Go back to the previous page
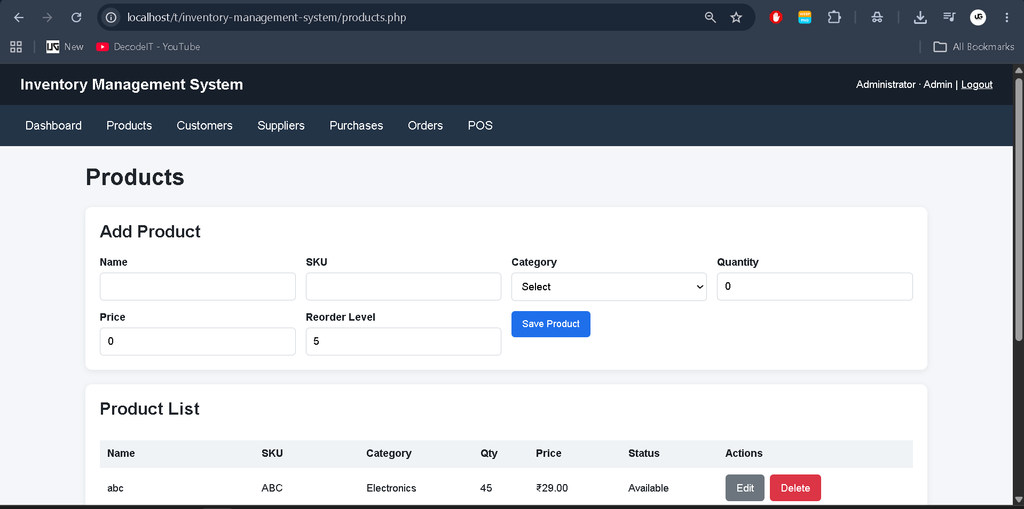Image resolution: width=1024 pixels, height=509 pixels. (x=19, y=18)
